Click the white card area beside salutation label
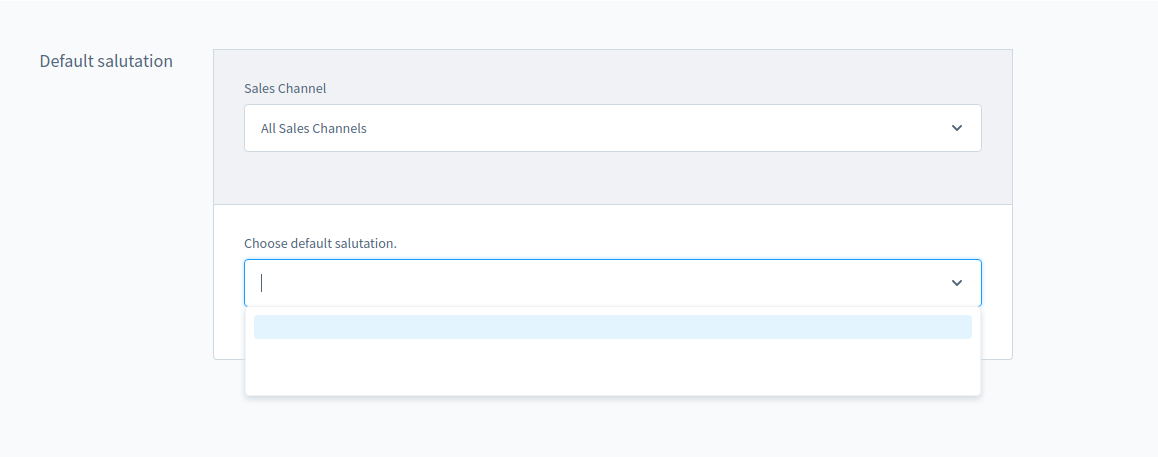This screenshot has width=1158, height=457. tap(700, 232)
